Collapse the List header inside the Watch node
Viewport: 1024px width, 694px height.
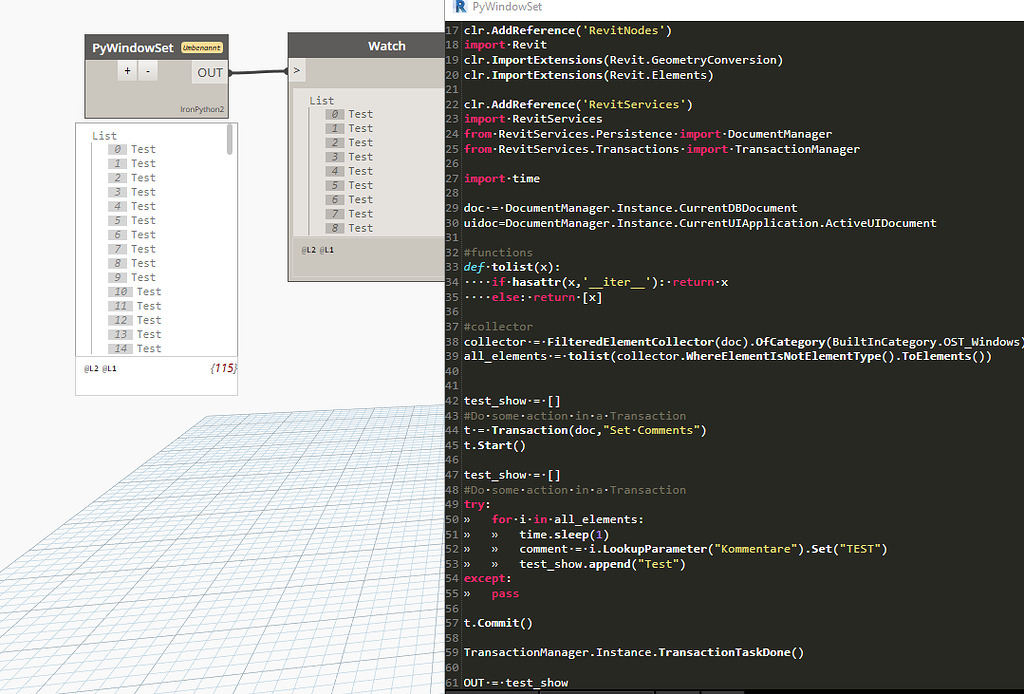click(x=321, y=100)
